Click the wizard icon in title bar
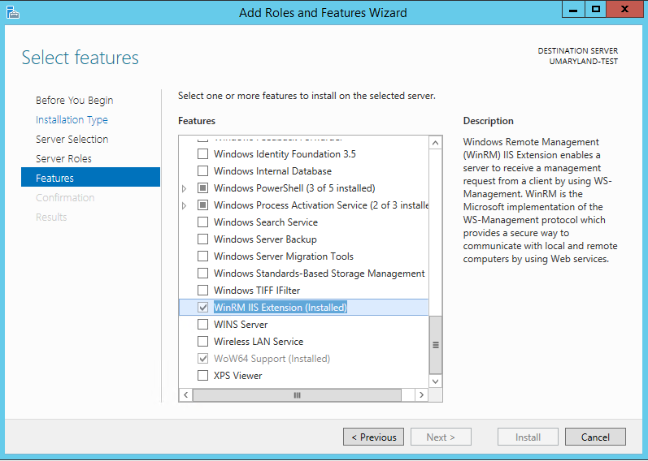 [13, 13]
